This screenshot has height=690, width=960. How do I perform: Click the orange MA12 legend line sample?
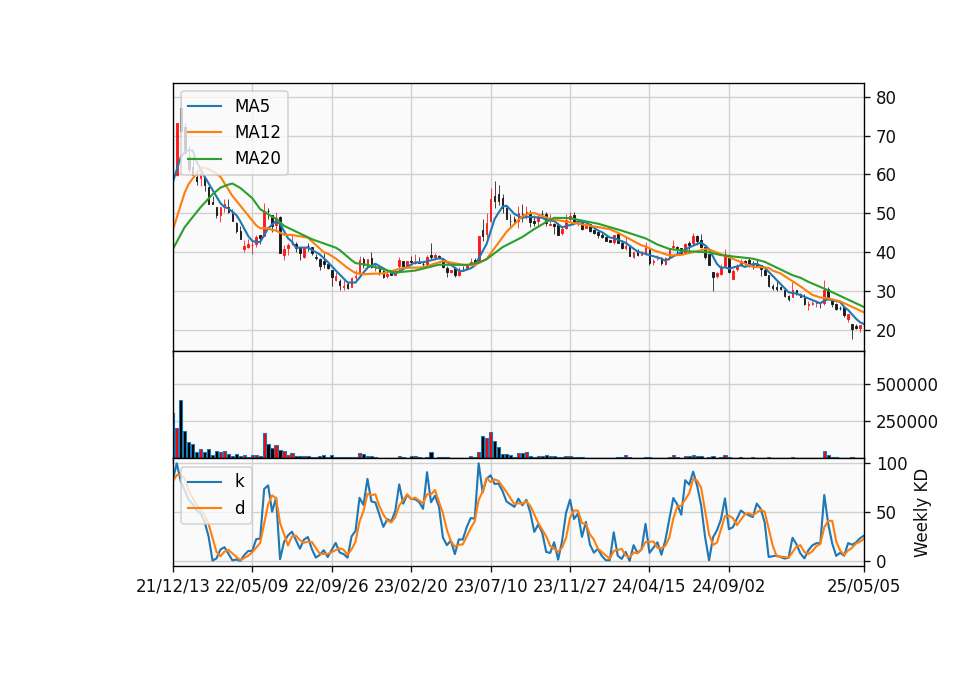pyautogui.click(x=204, y=132)
